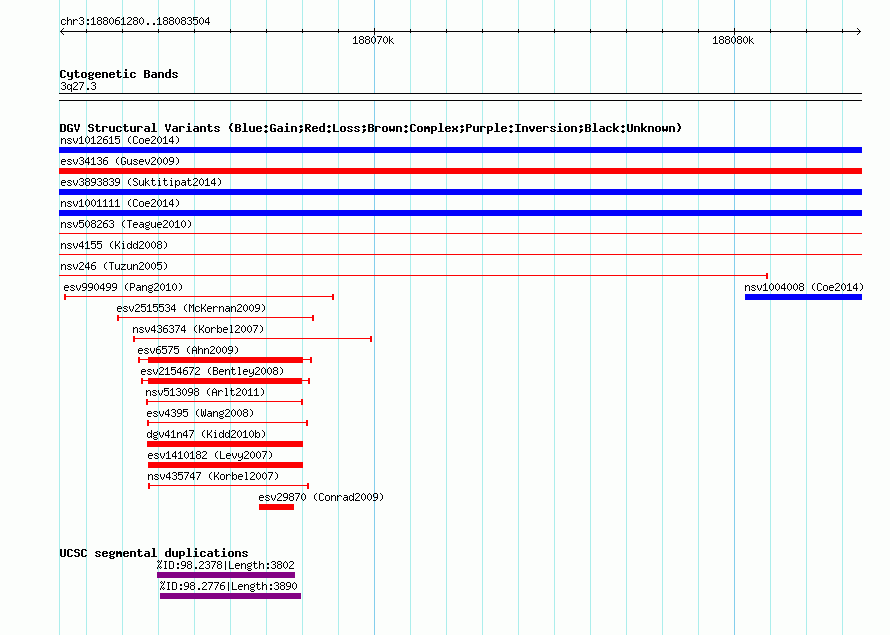Image resolution: width=890 pixels, height=635 pixels.
Task: Click the DGV Structural Variants track title
Action: [x=370, y=128]
